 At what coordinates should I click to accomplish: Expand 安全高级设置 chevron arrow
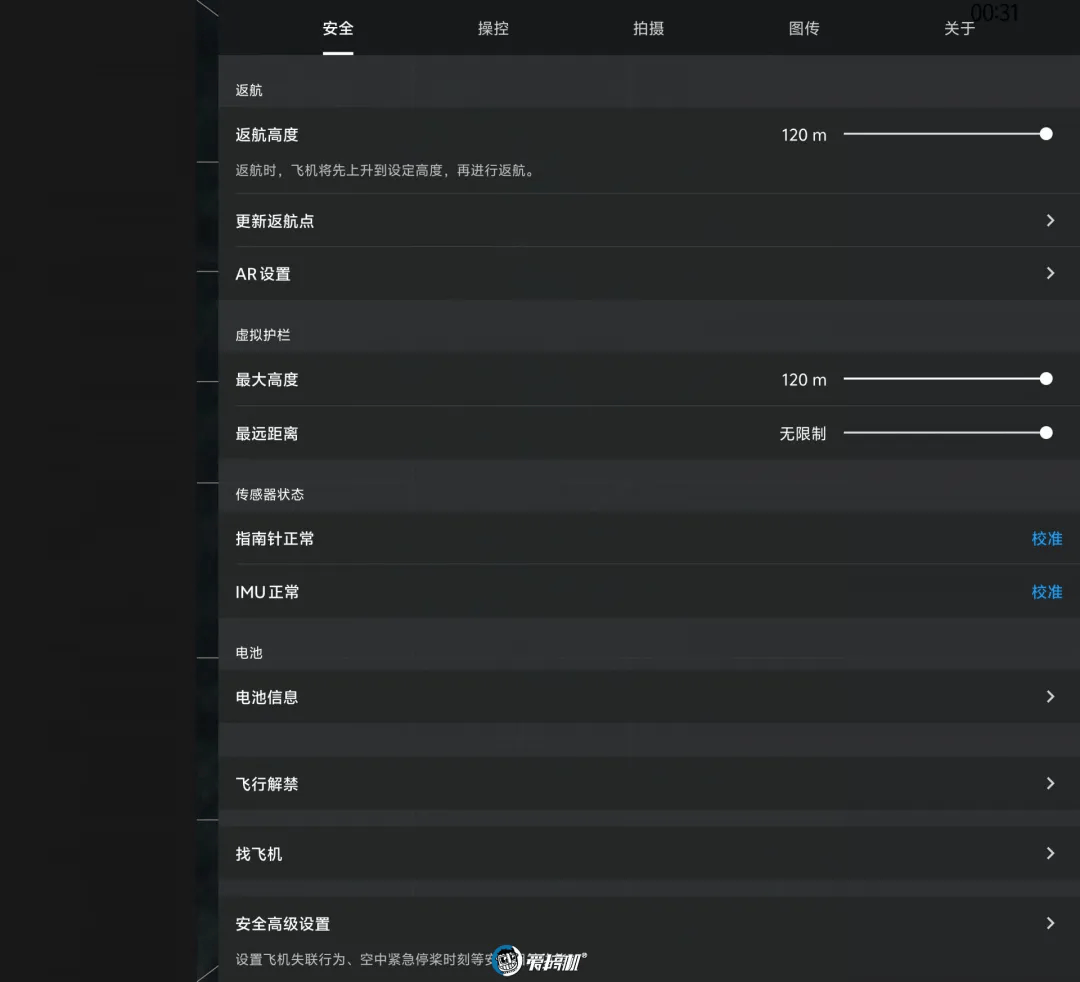[x=1050, y=923]
